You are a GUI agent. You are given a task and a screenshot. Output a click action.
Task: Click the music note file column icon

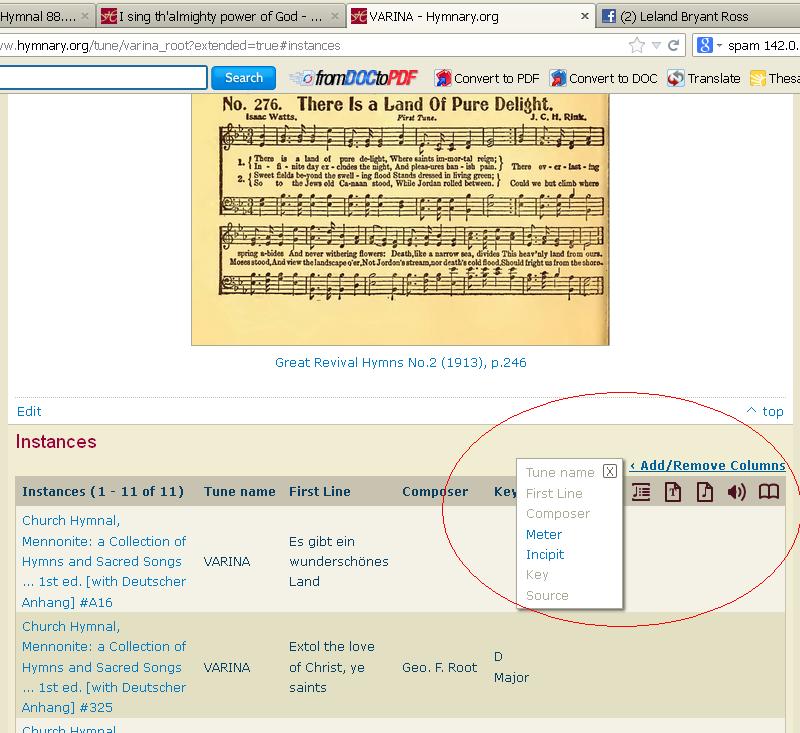pos(705,491)
